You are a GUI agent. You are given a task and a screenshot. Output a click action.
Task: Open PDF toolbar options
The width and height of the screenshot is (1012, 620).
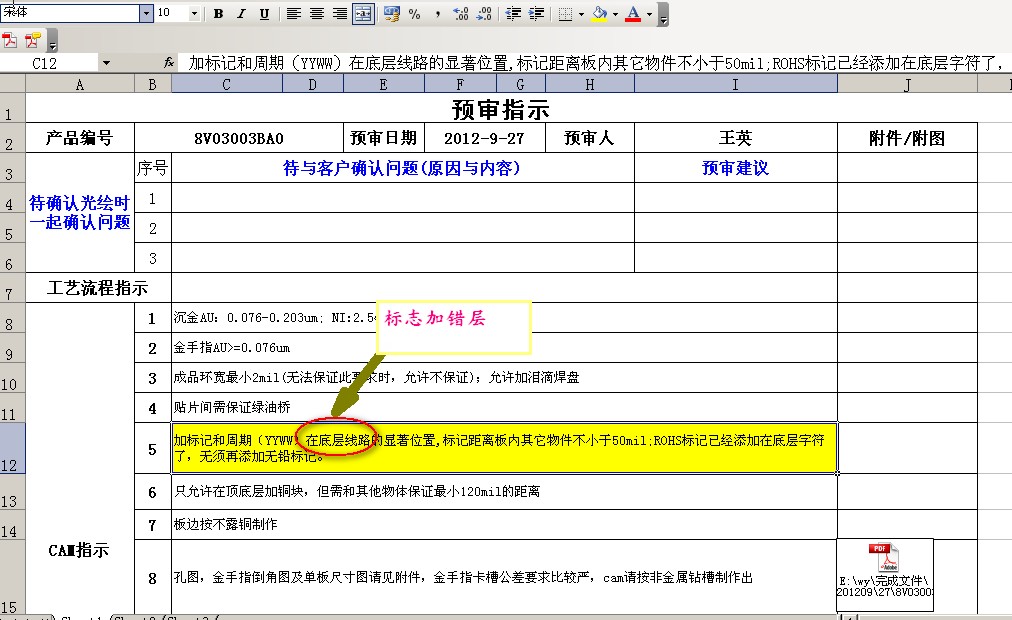click(52, 42)
